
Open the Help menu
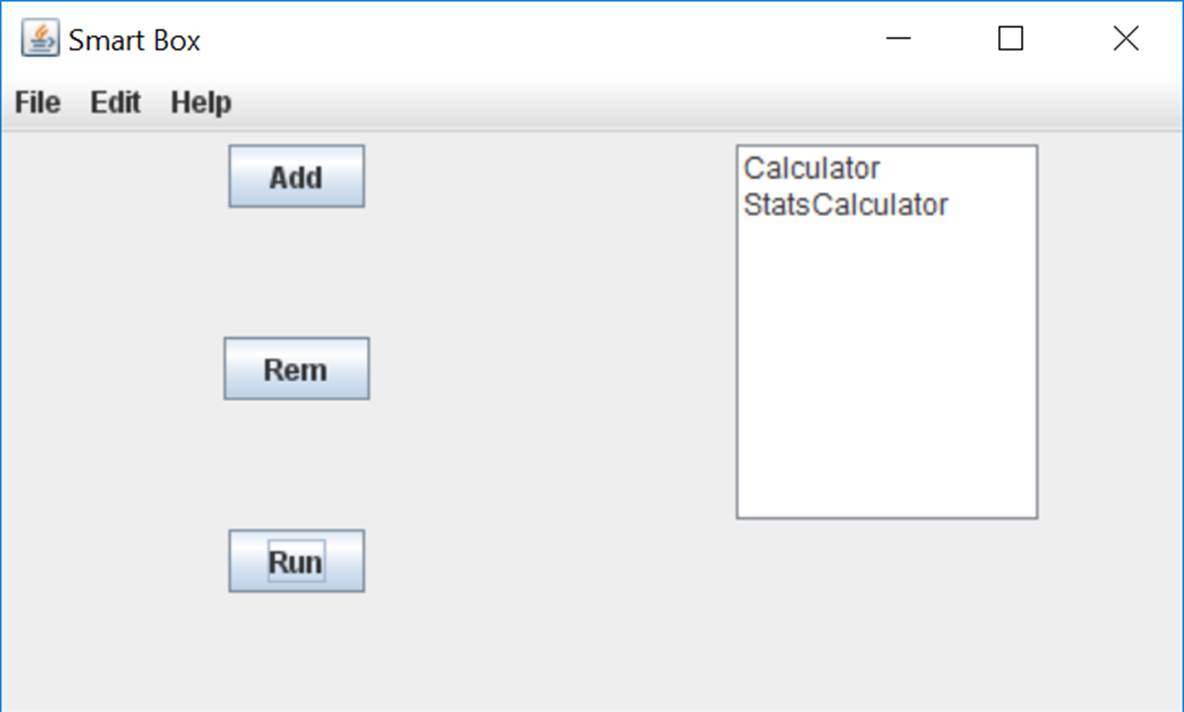coord(201,101)
